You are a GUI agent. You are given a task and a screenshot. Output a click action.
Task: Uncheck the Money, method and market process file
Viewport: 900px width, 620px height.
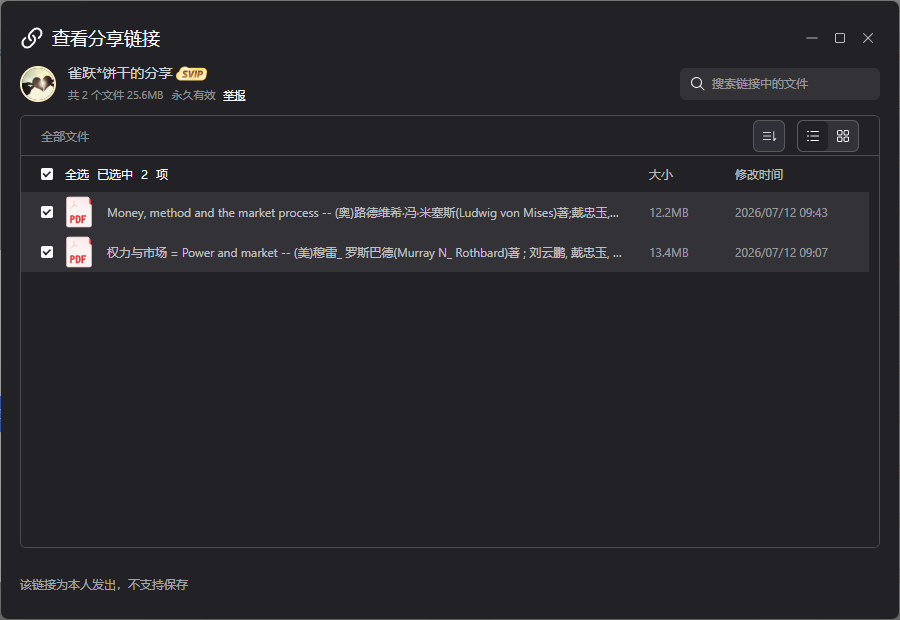click(x=47, y=212)
